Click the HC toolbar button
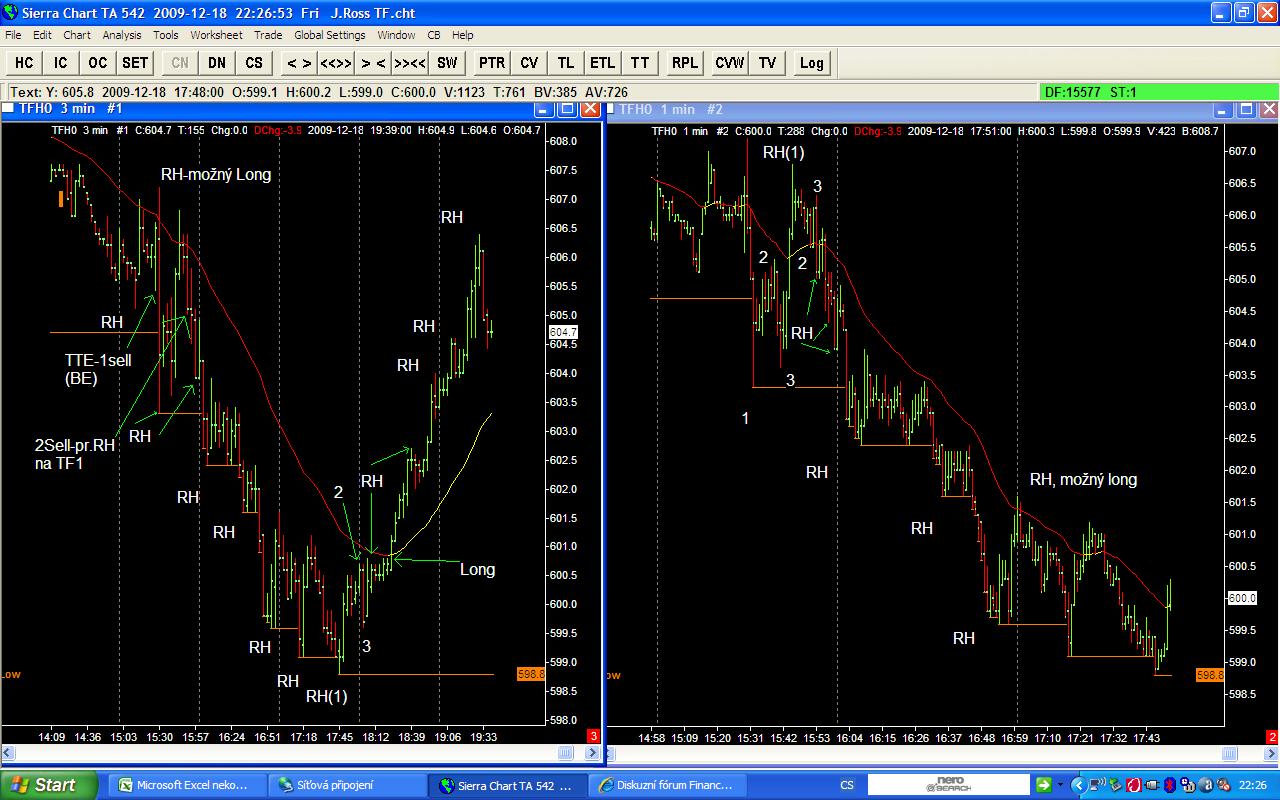 [24, 63]
